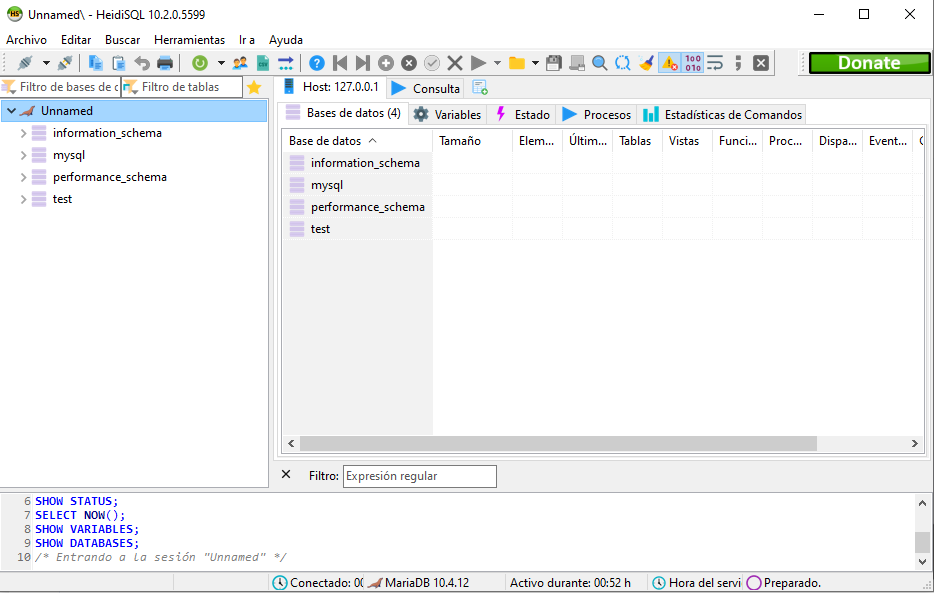Expand the mysql database node
934x593 pixels.
pos(23,154)
